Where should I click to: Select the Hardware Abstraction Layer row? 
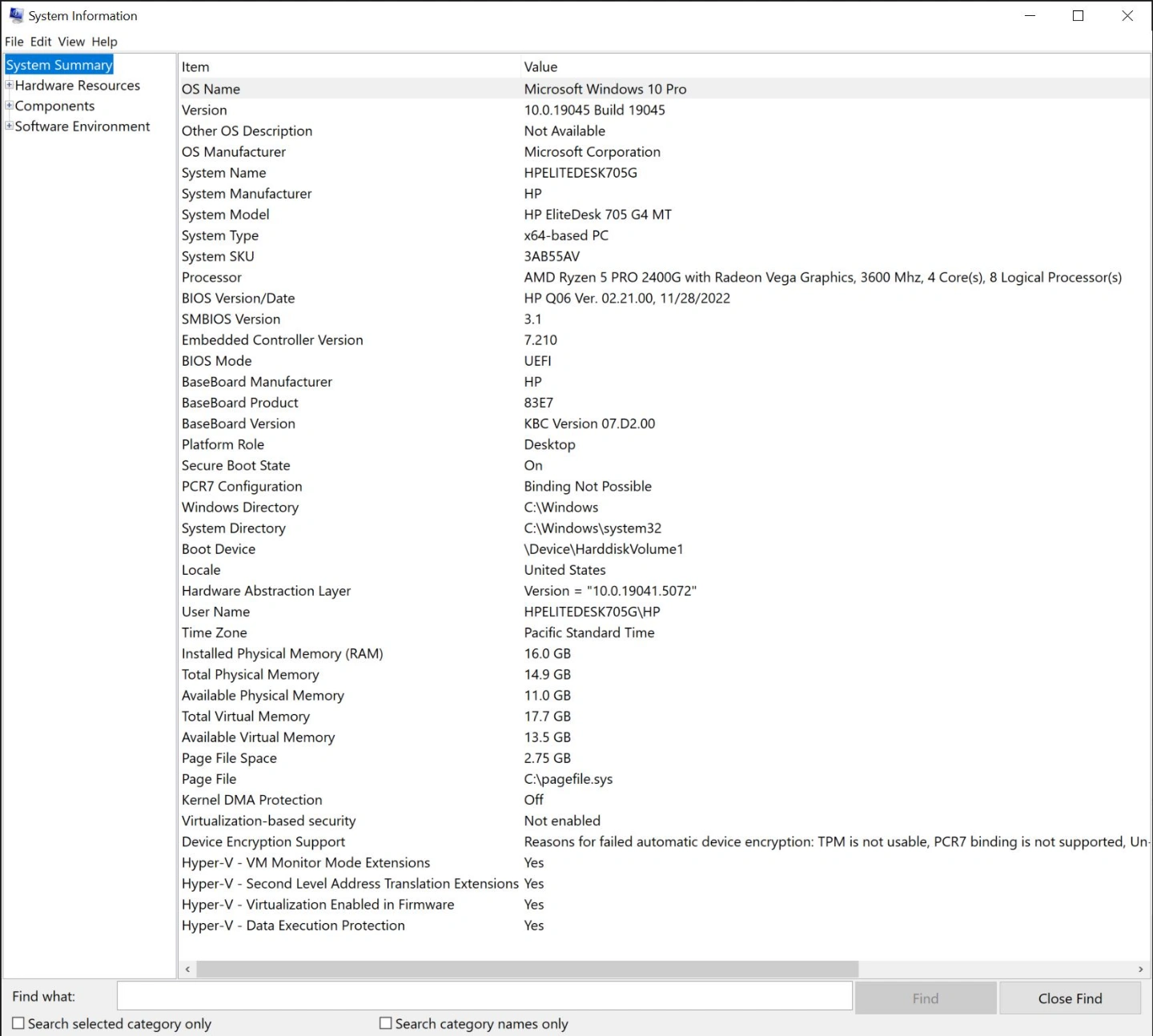pyautogui.click(x=665, y=590)
